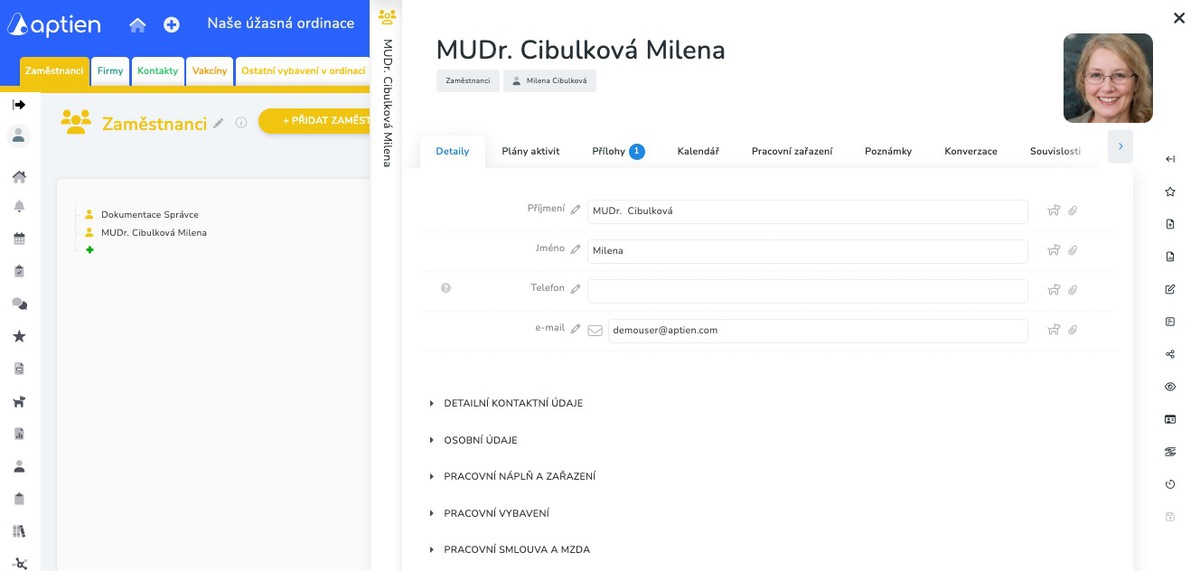Click the star icon in right toolbar
This screenshot has width=1200, height=571.
(1170, 192)
